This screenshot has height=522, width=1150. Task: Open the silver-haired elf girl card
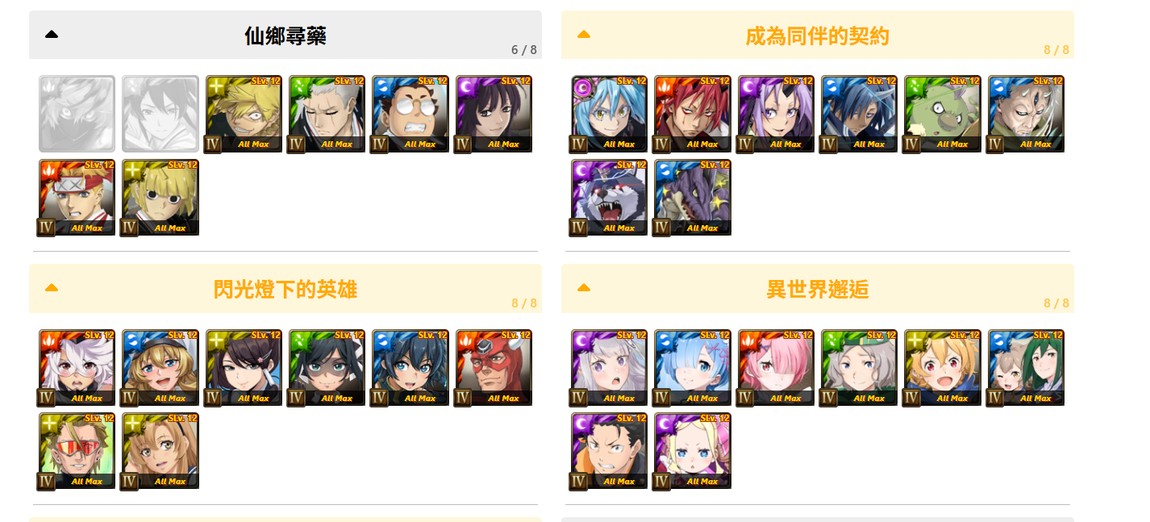[609, 368]
